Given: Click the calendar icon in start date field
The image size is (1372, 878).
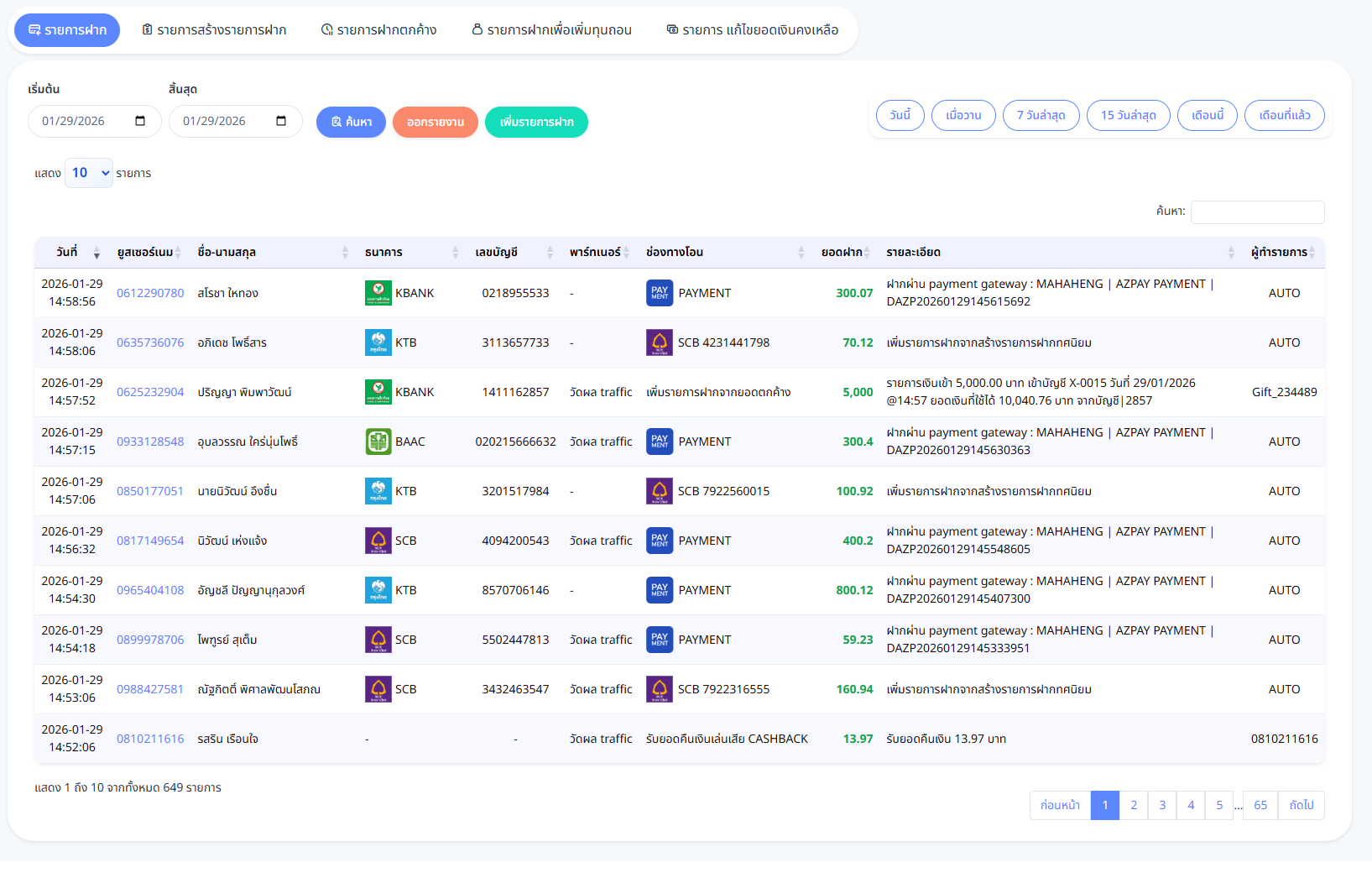Looking at the screenshot, I should point(140,121).
